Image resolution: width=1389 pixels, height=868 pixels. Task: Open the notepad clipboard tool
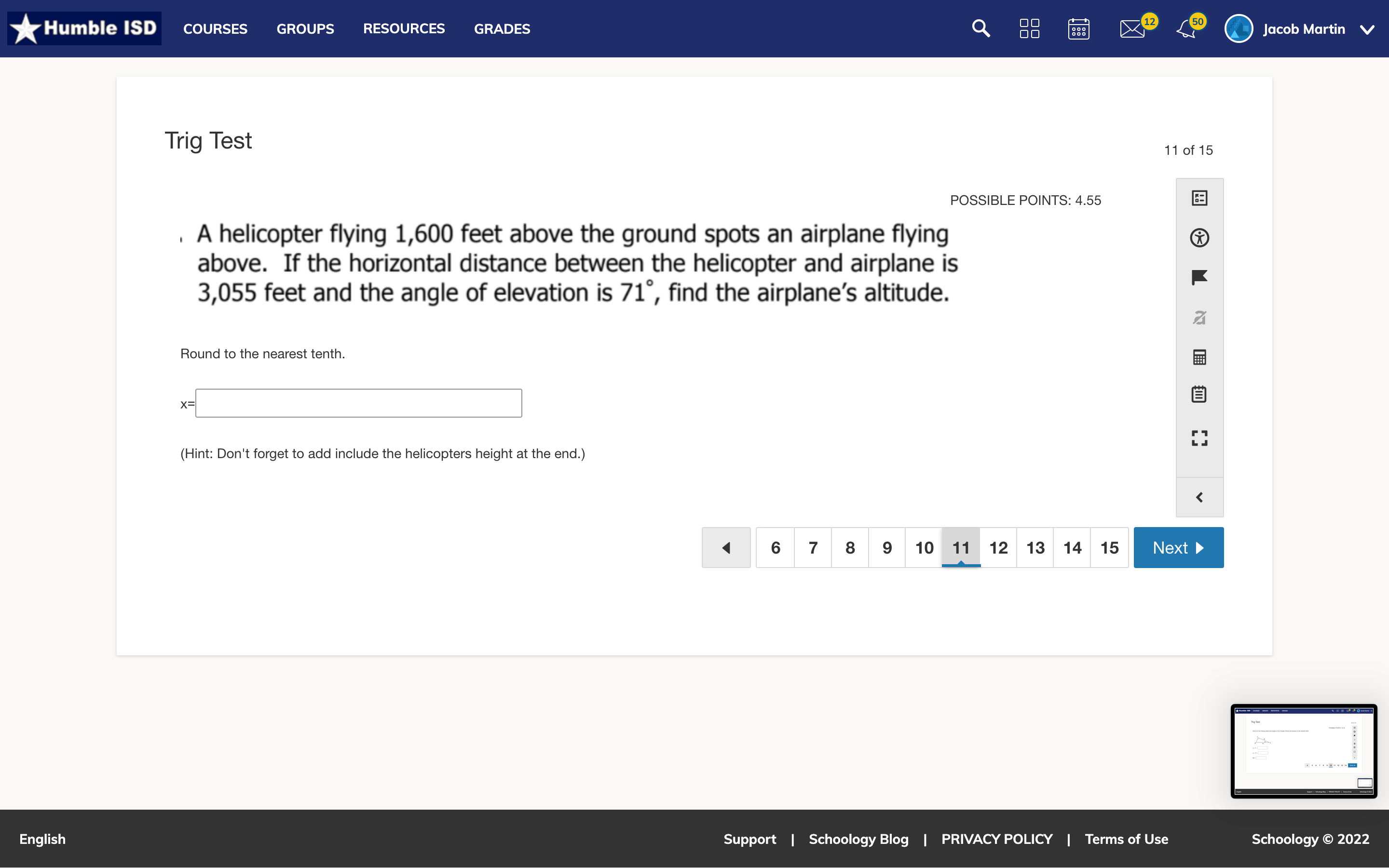click(1199, 394)
